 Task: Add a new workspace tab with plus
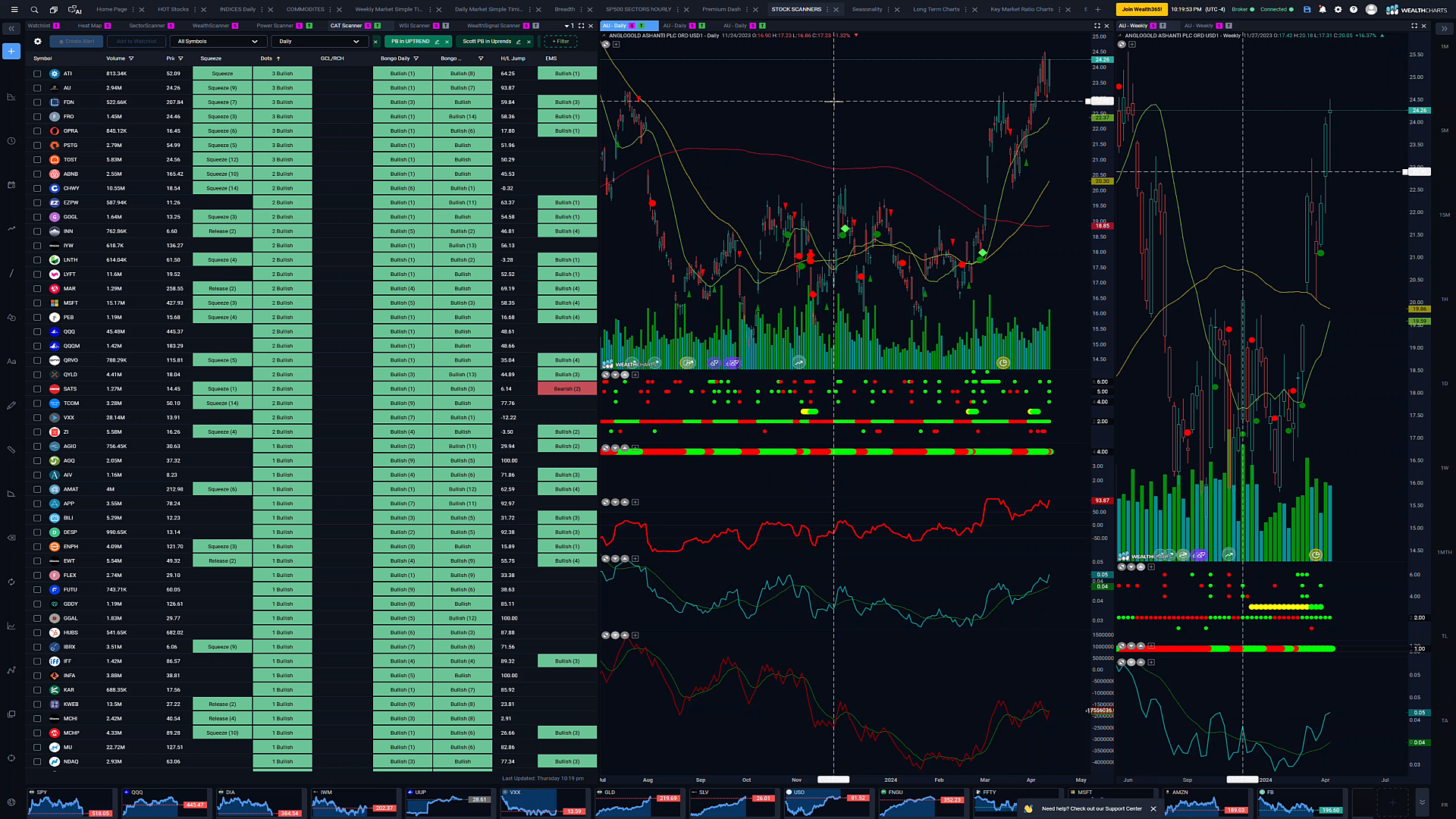click(1097, 10)
